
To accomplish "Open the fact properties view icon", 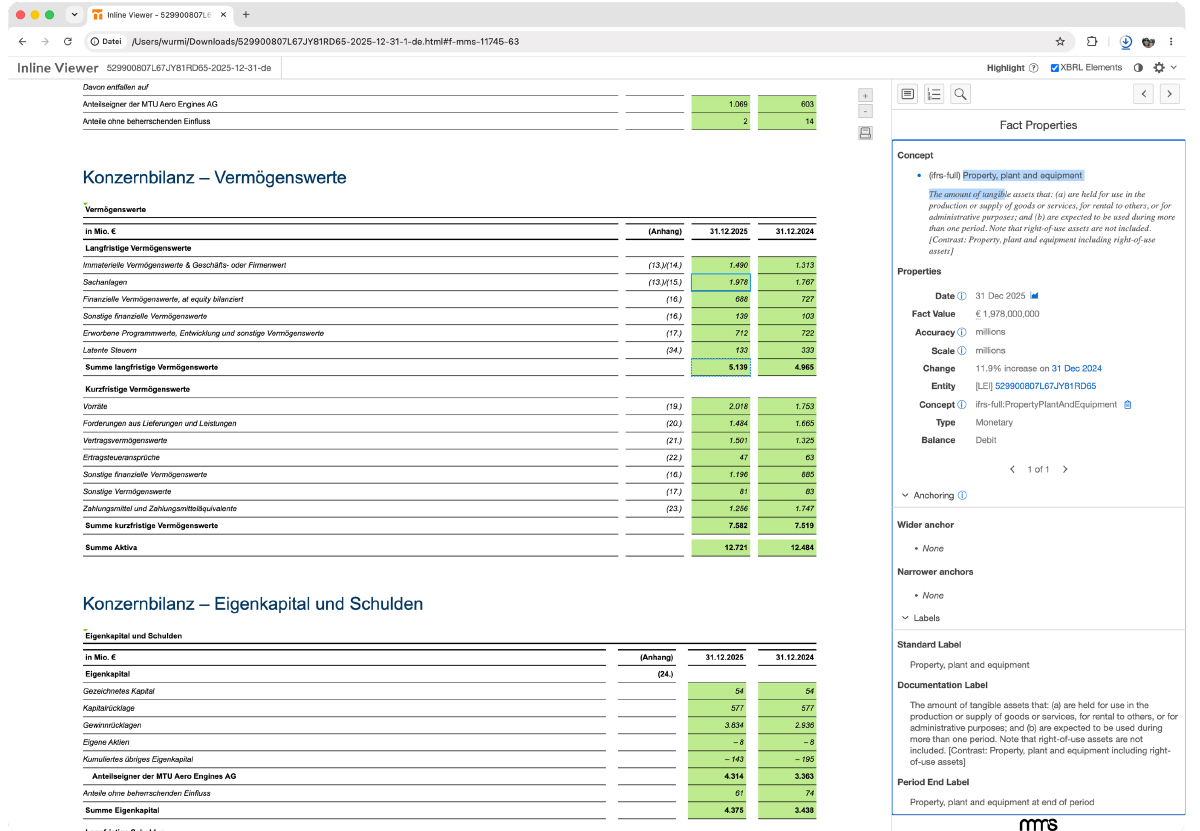I will click(907, 94).
